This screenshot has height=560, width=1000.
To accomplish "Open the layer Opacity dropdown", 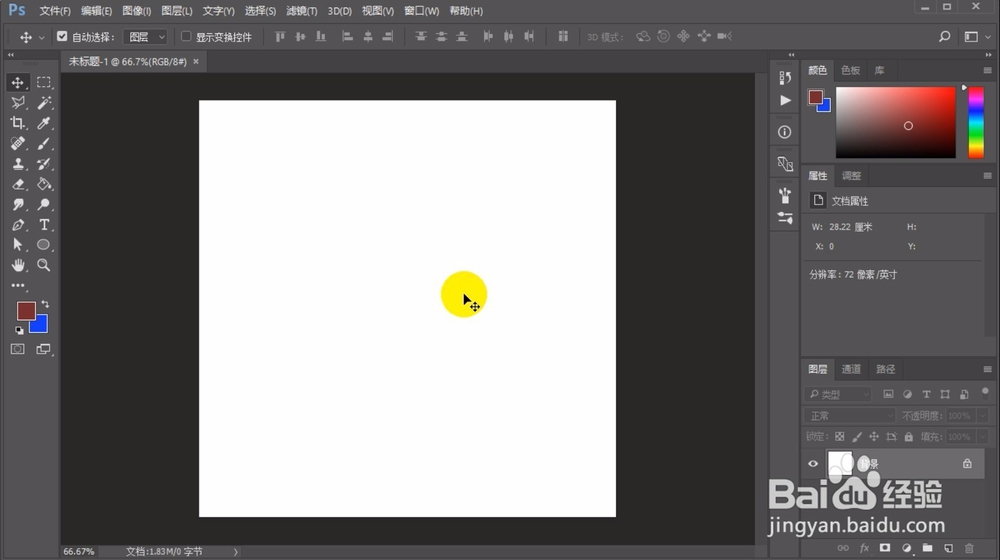I will (x=983, y=416).
